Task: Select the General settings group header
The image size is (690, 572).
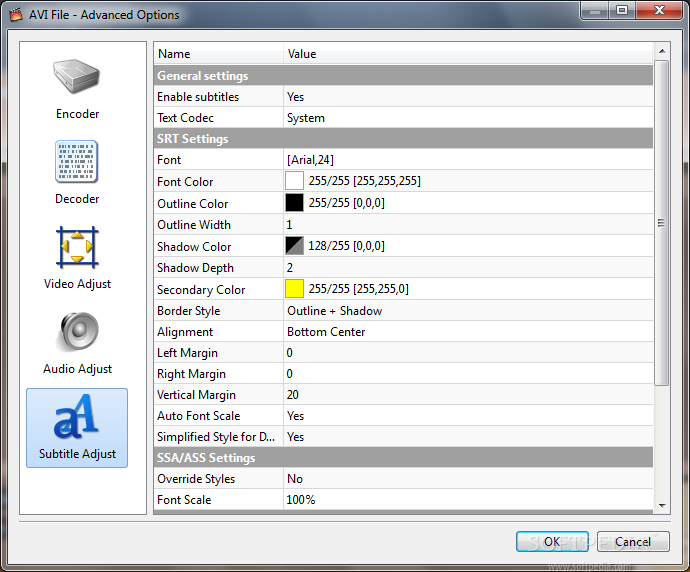Action: pyautogui.click(x=403, y=75)
